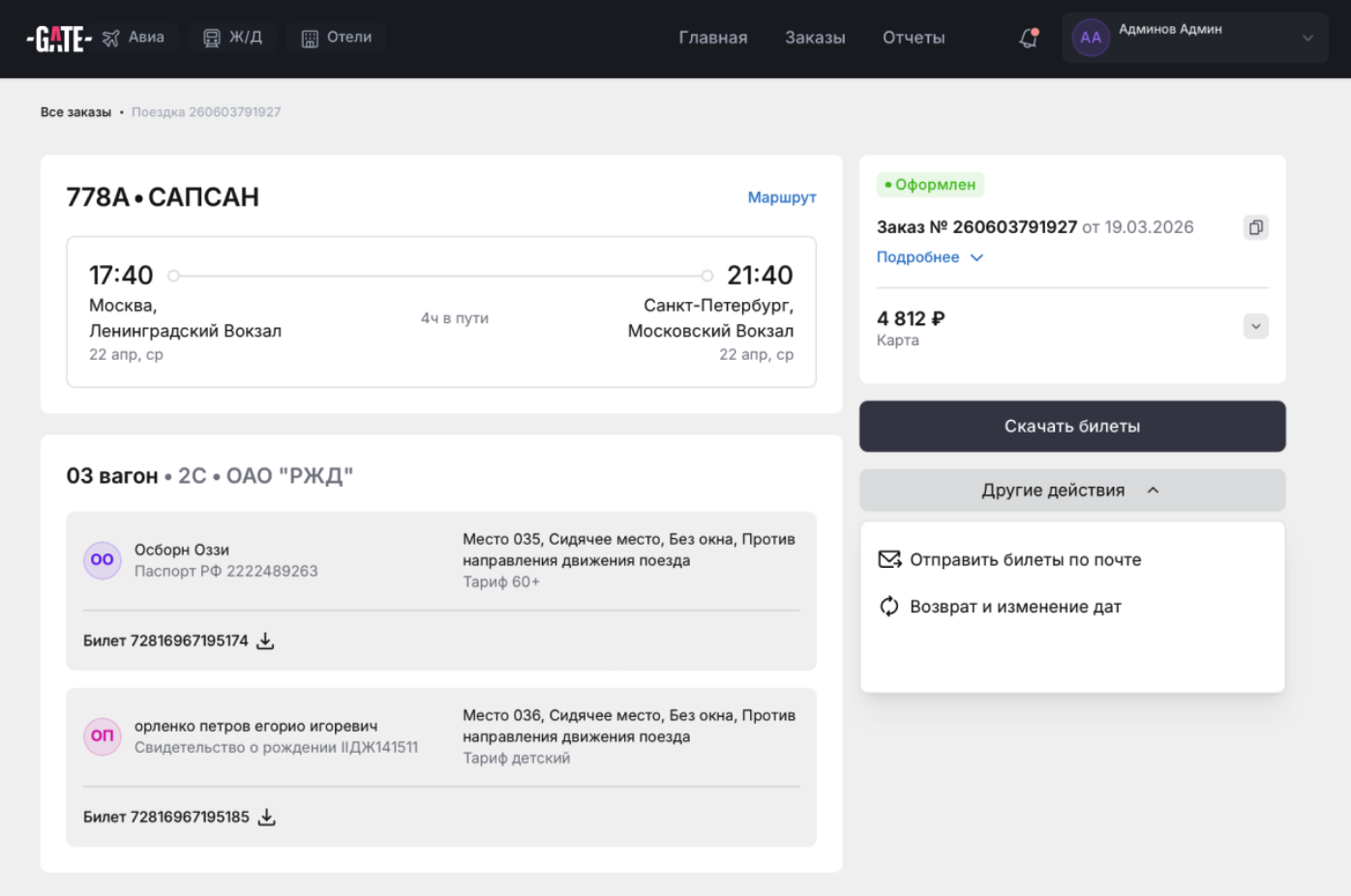
Task: Click the AA user avatar
Action: click(1091, 38)
